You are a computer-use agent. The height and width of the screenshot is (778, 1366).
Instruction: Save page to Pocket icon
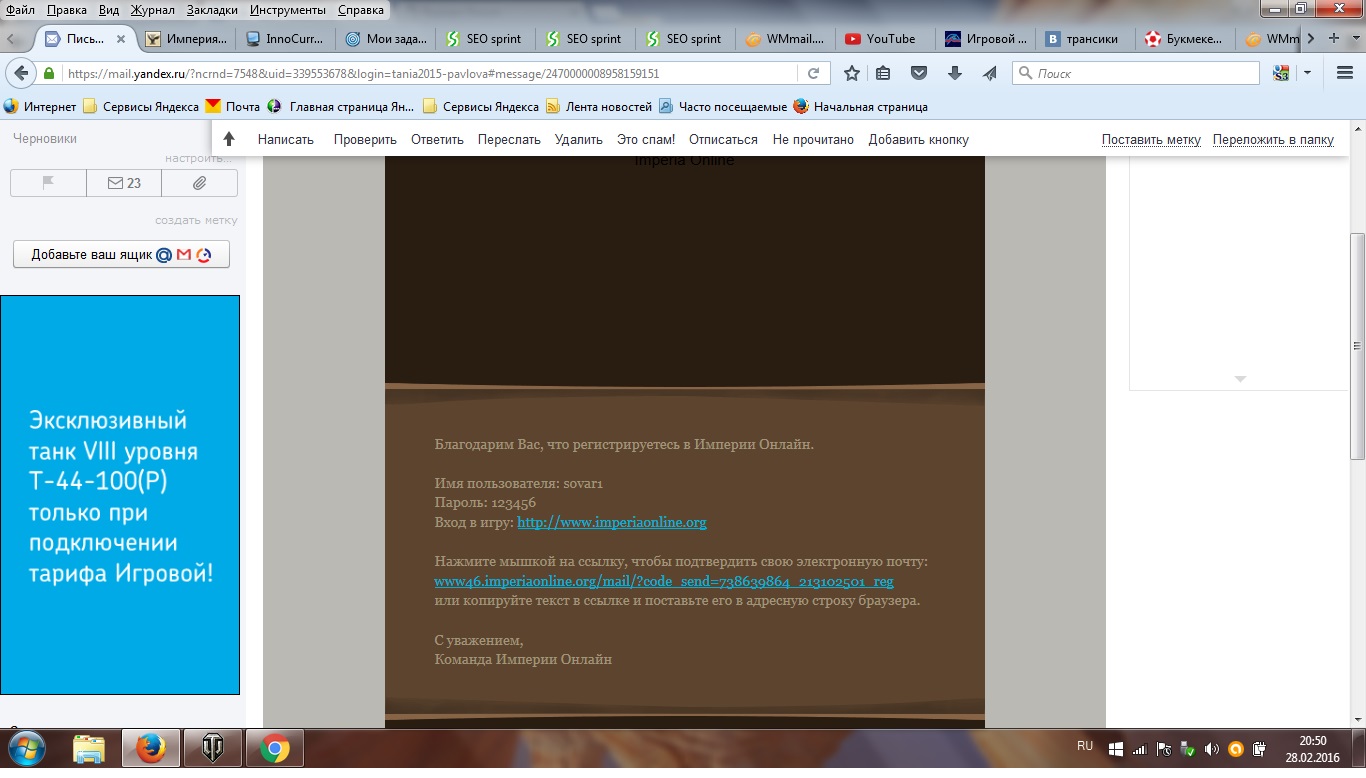pos(919,73)
